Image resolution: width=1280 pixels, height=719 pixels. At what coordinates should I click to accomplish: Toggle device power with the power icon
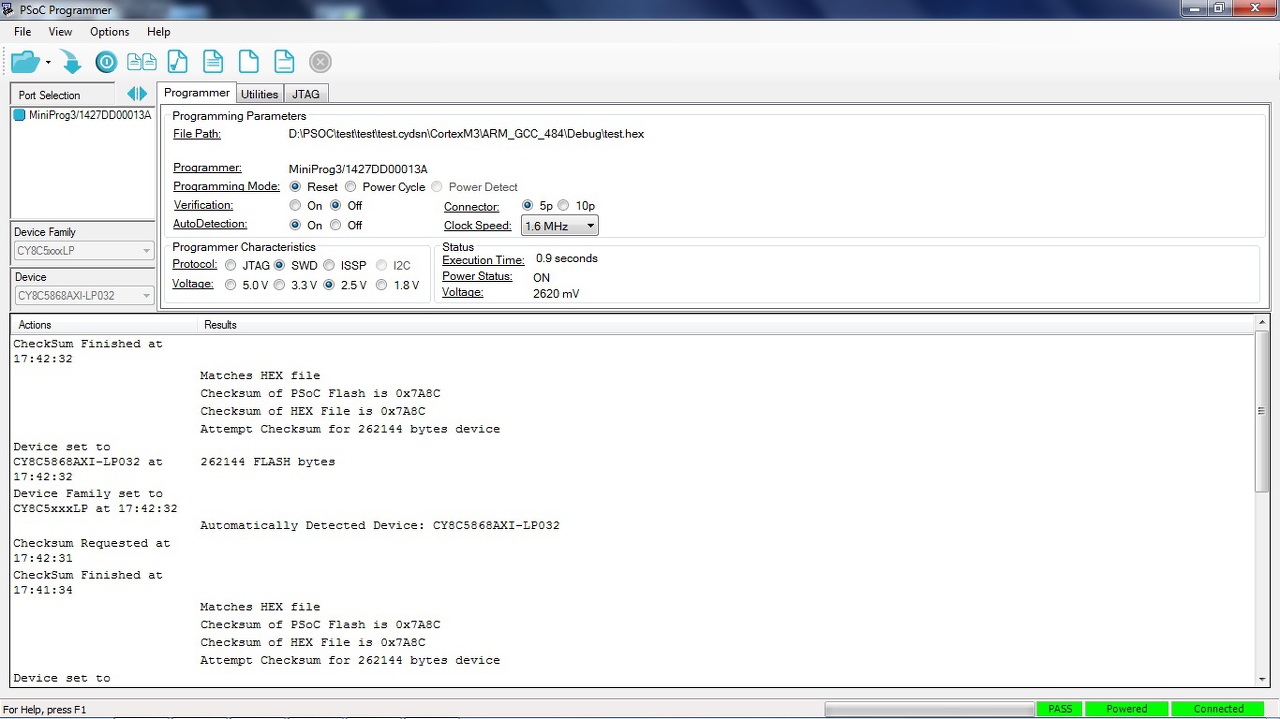pos(106,62)
